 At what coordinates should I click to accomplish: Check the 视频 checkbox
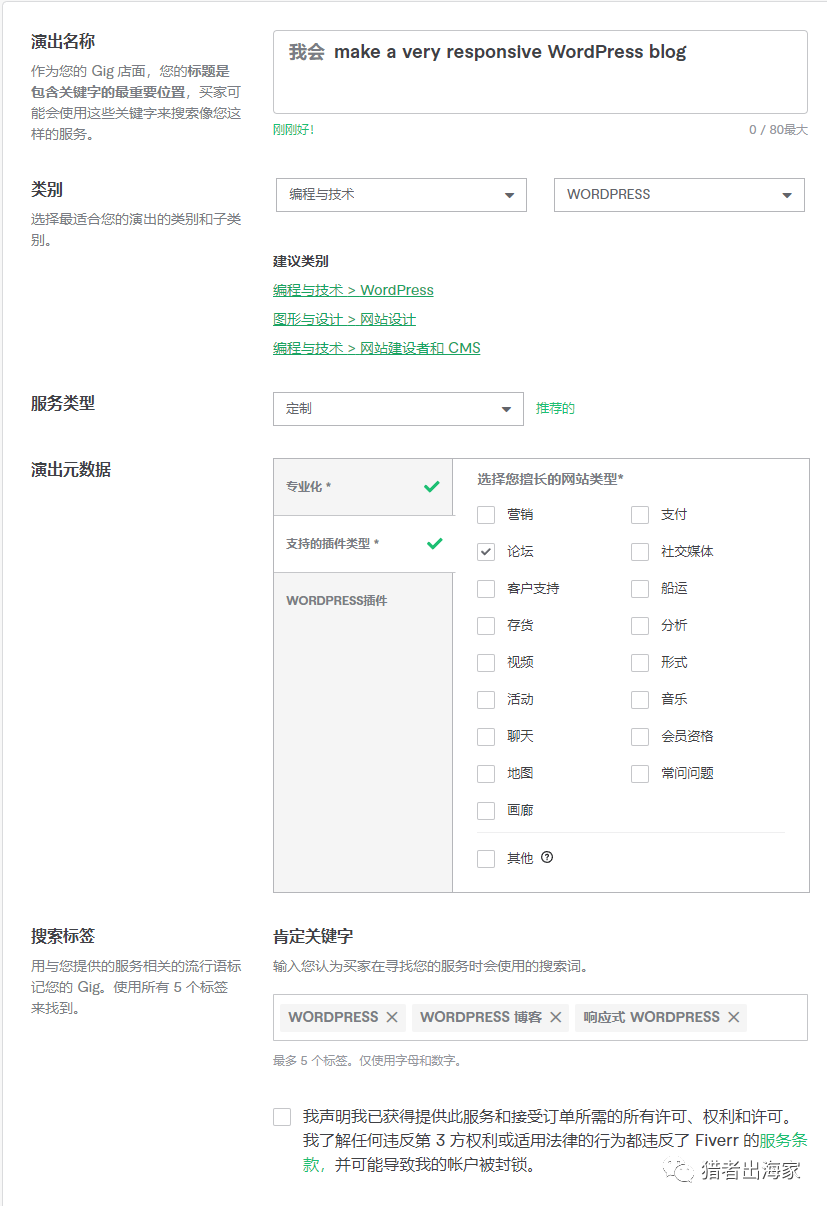[x=486, y=663]
